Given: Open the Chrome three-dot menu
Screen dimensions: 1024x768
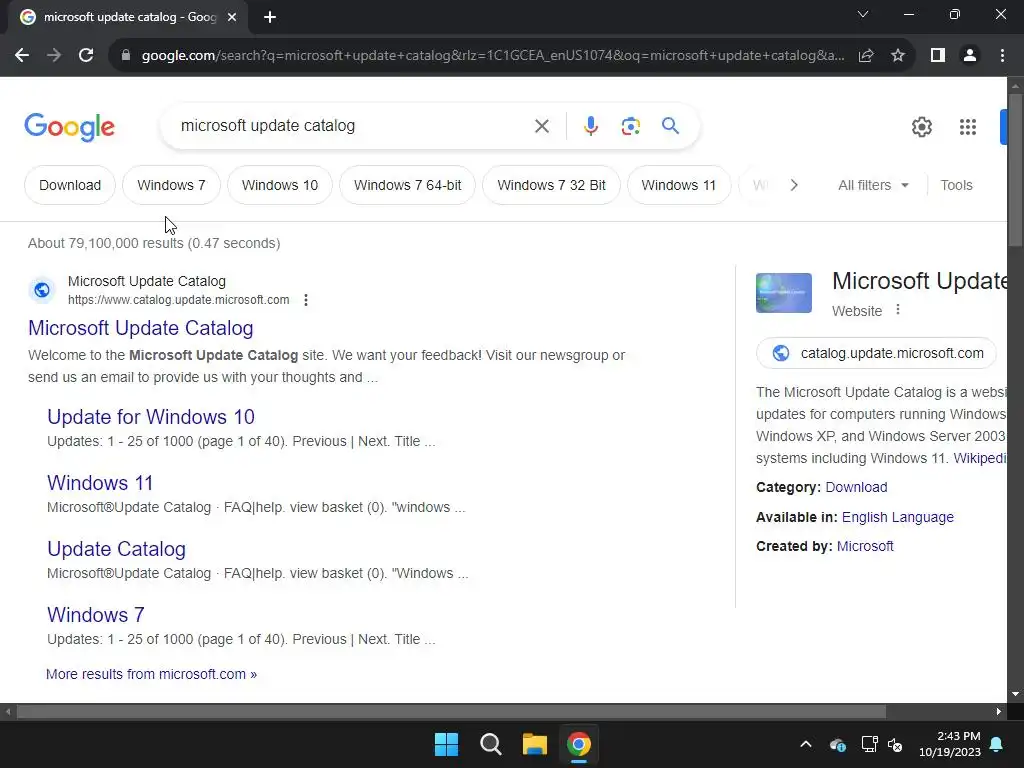Looking at the screenshot, I should click(x=1002, y=56).
